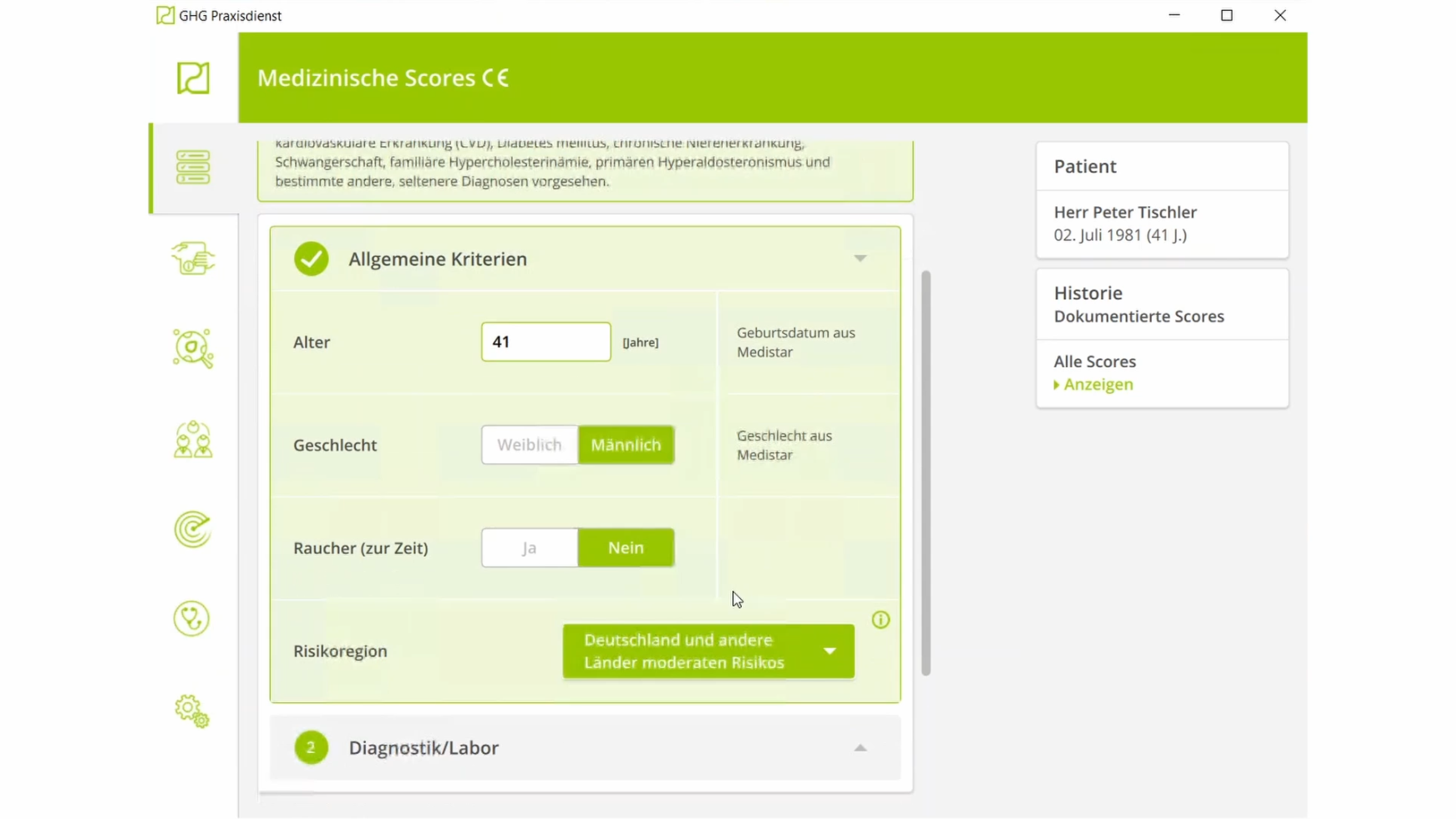Set Raucher (zur Zeit) to Ja

[529, 548]
